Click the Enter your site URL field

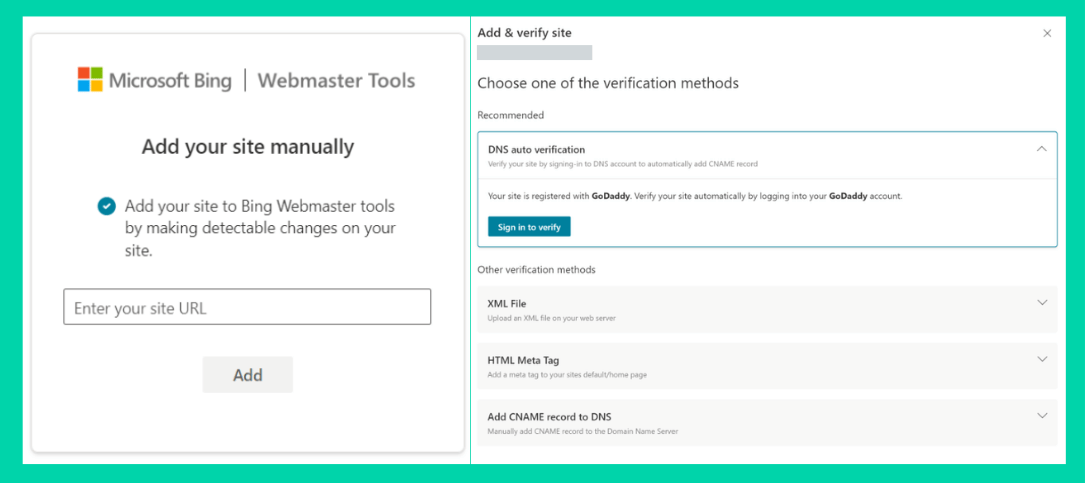tap(247, 307)
